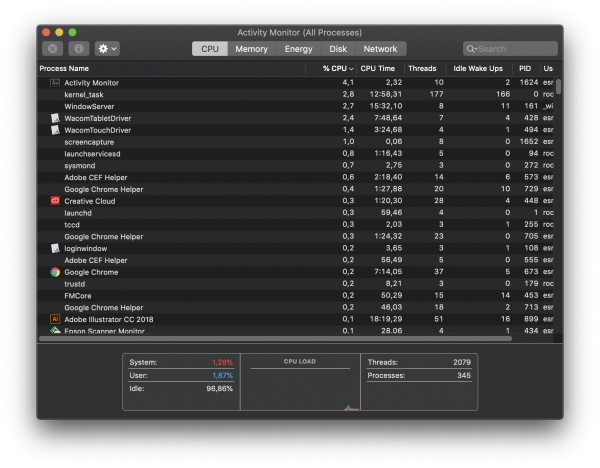Select the WindowServer process row
This screenshot has height=468, width=600.
295,106
